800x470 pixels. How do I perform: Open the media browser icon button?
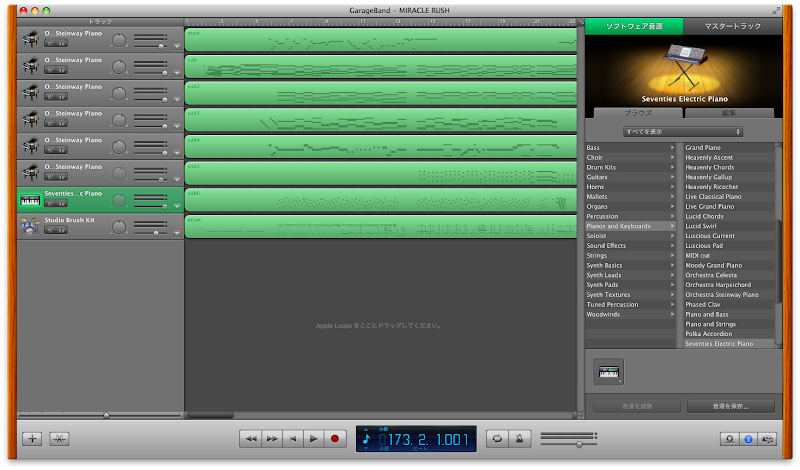click(x=767, y=439)
